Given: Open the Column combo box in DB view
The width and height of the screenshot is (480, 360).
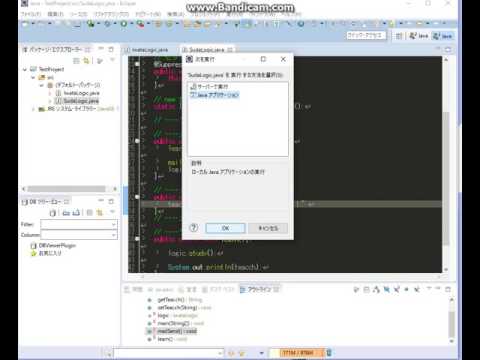Looking at the screenshot, I should point(79,235).
